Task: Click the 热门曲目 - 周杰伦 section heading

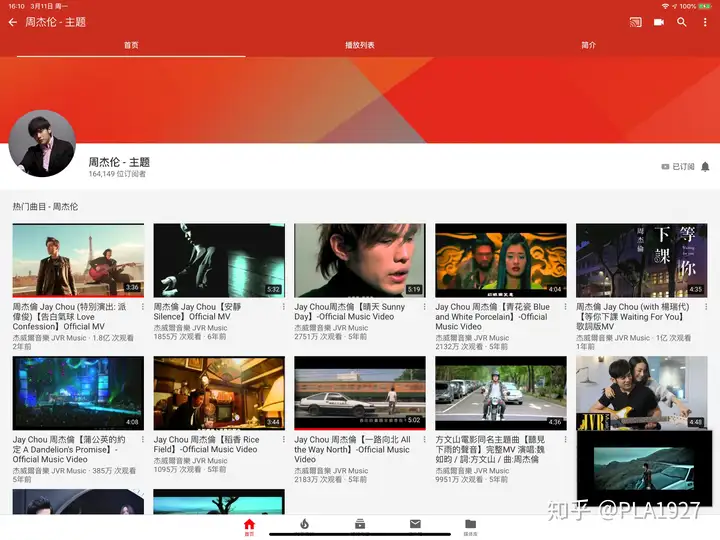Action: (x=45, y=207)
